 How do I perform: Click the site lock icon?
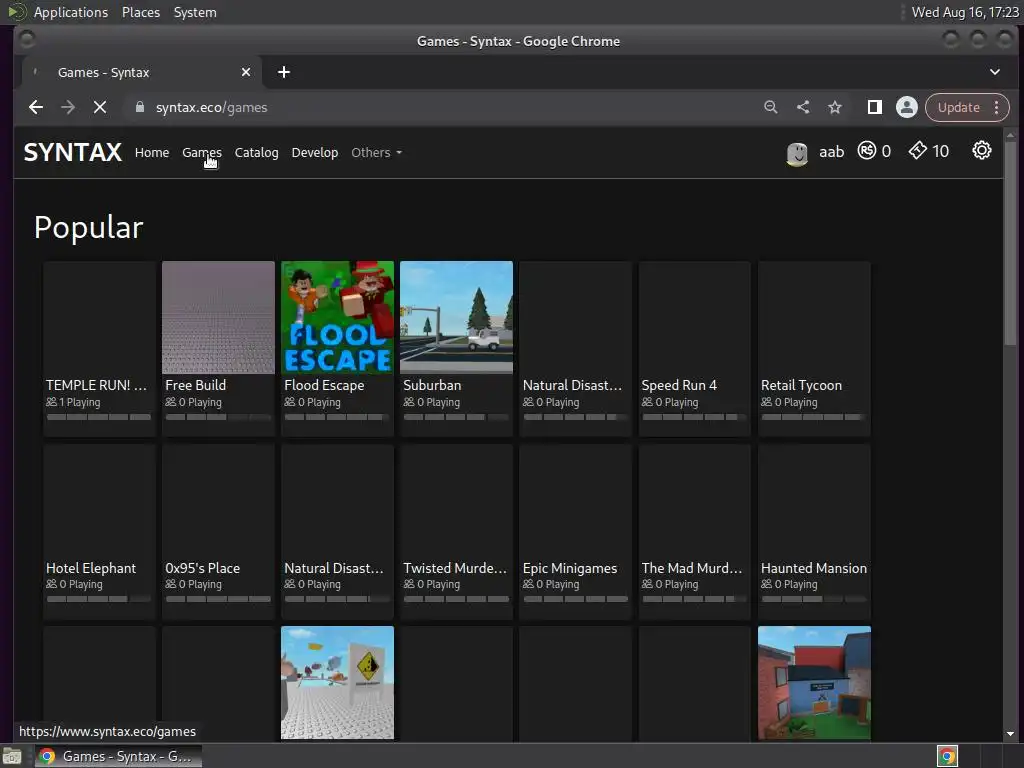click(x=140, y=107)
